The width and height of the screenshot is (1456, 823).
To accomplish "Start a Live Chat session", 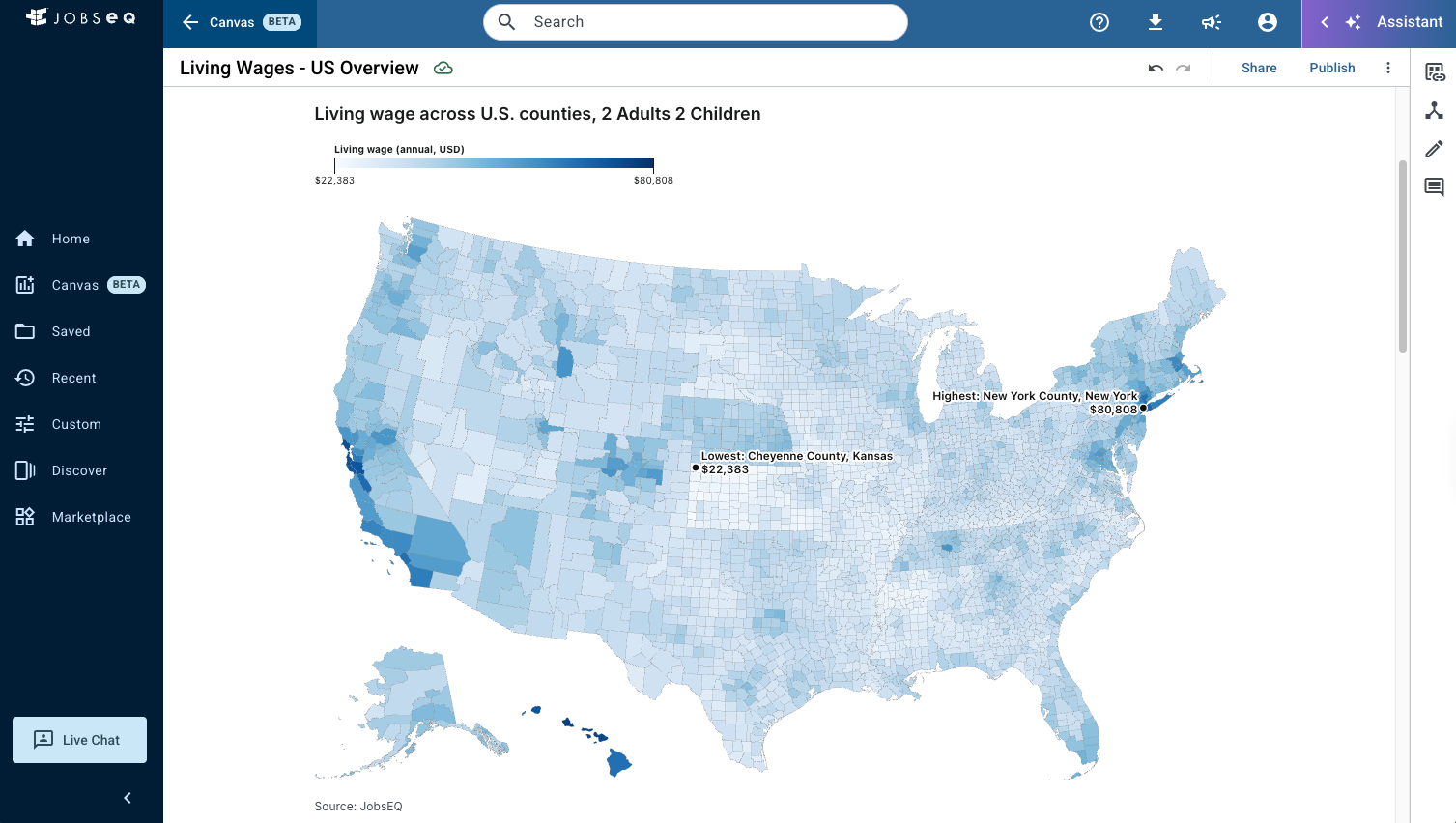I will point(79,740).
